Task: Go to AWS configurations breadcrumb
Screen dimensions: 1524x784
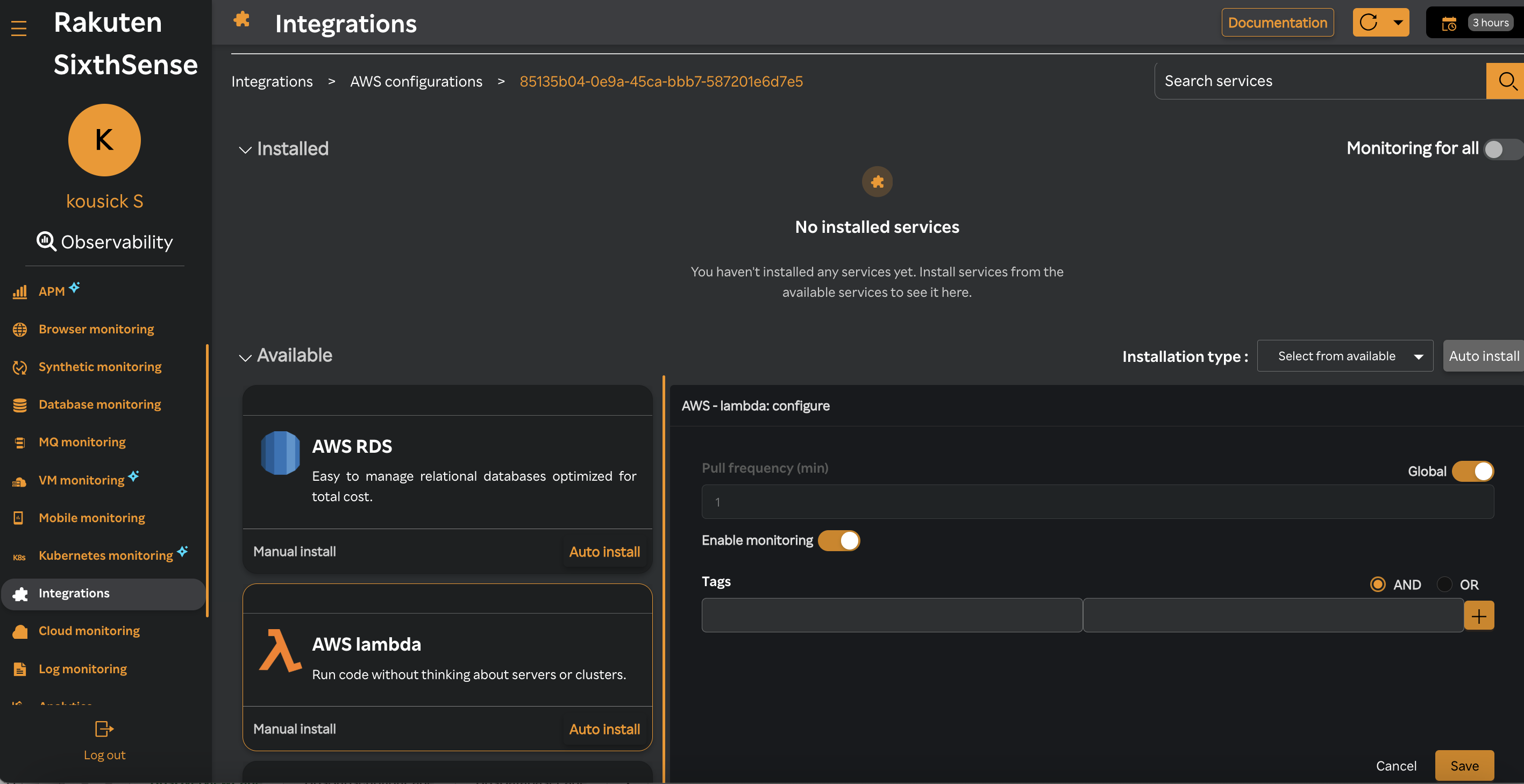Action: click(416, 81)
